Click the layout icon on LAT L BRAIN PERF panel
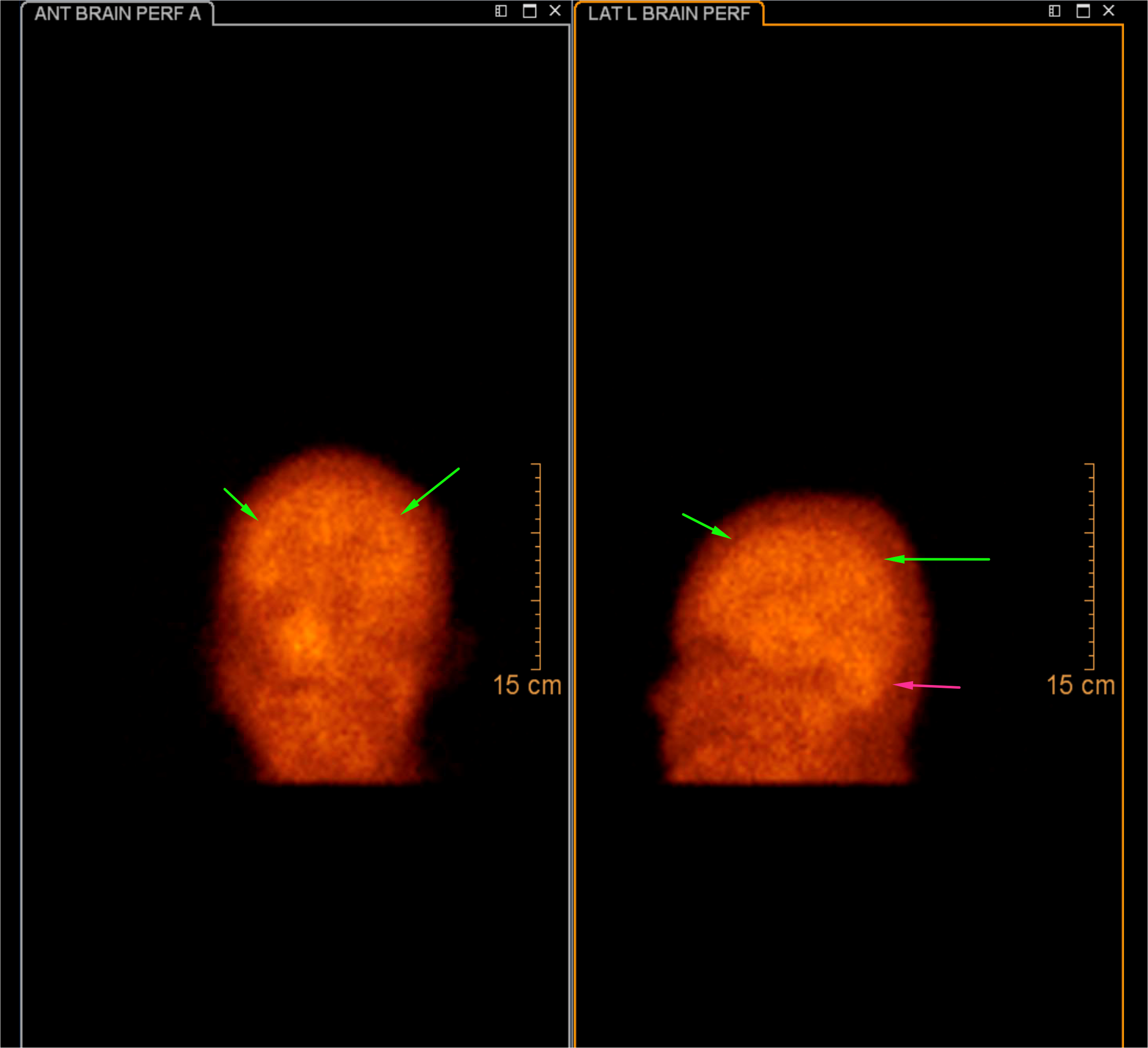Screen dimensions: 1148x1048 pyautogui.click(x=1055, y=11)
